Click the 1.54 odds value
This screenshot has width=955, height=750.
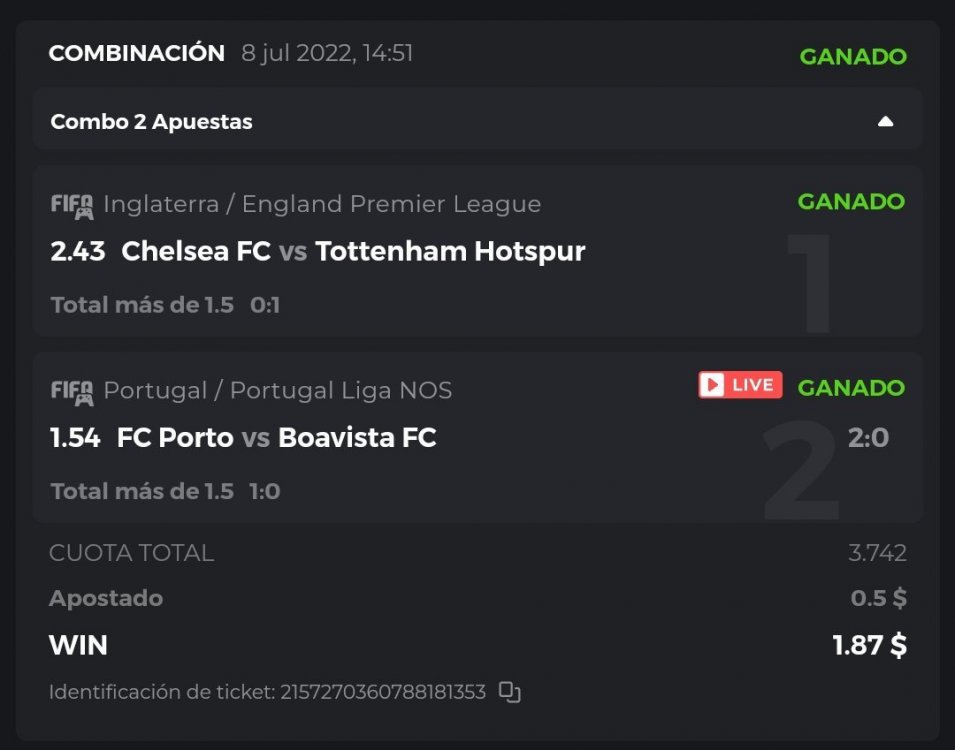(x=76, y=438)
